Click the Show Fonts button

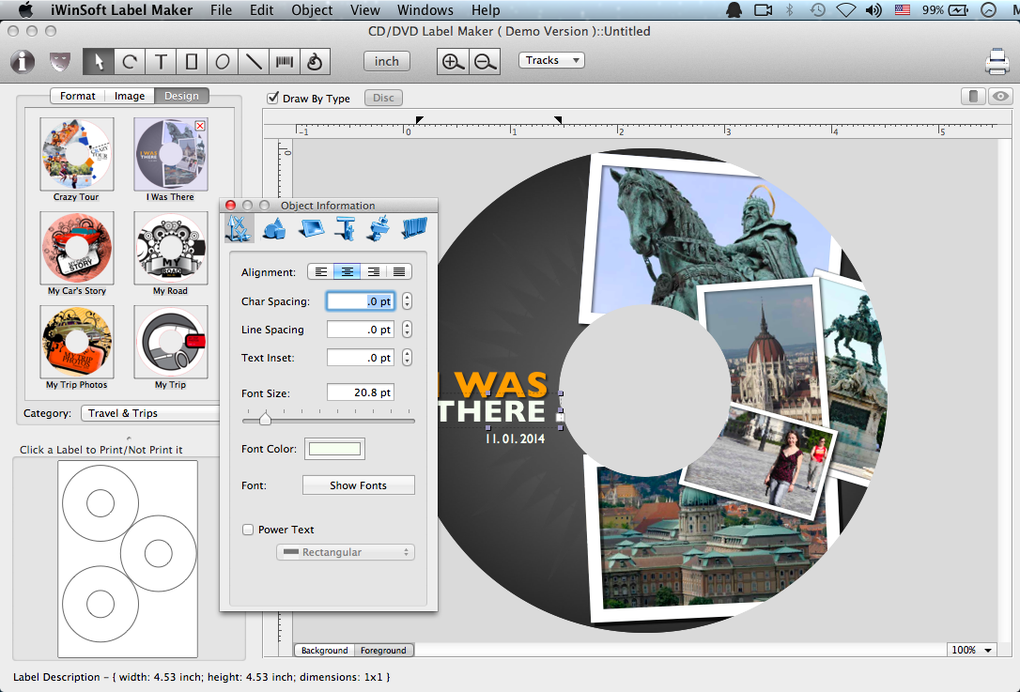pos(358,486)
